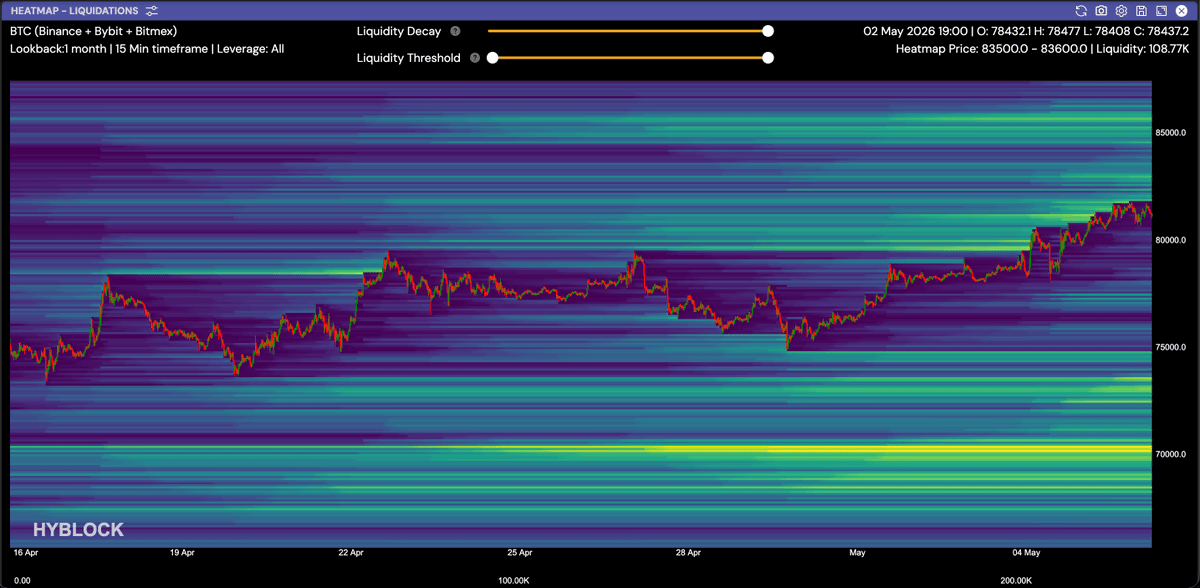Click the Liquidity Threshold right slider handle
Image resolution: width=1200 pixels, height=588 pixels.
point(768,58)
